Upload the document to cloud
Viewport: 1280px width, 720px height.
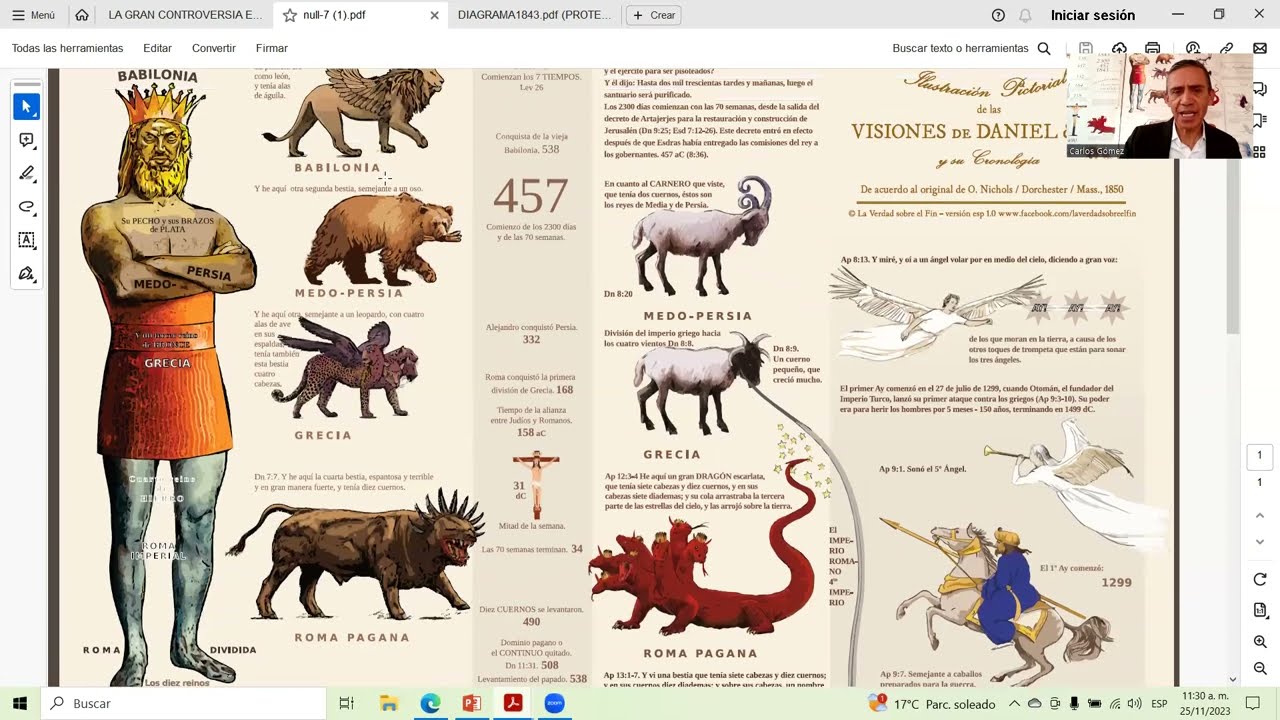[1119, 48]
